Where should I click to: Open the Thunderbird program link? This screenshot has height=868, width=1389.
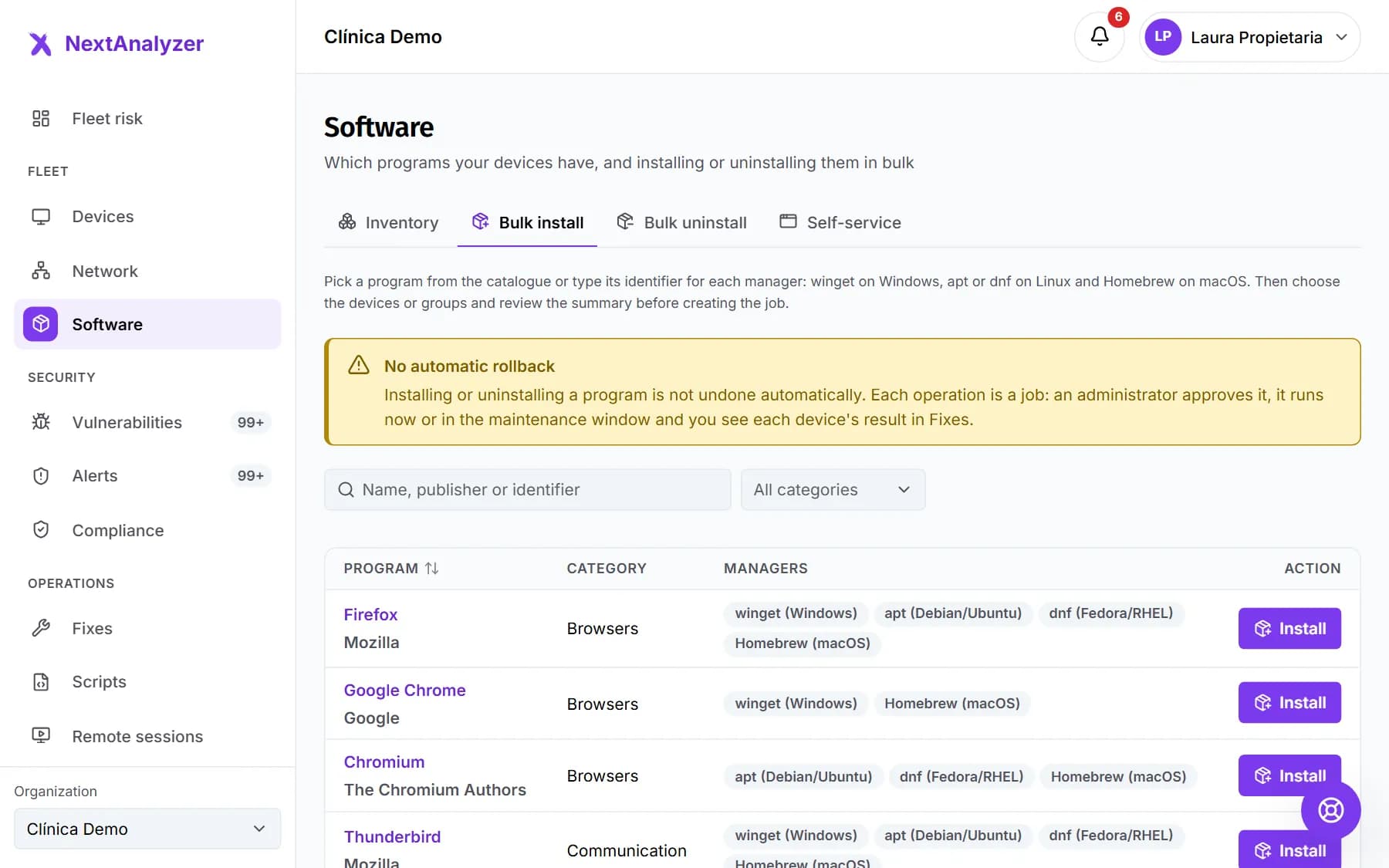(x=392, y=837)
